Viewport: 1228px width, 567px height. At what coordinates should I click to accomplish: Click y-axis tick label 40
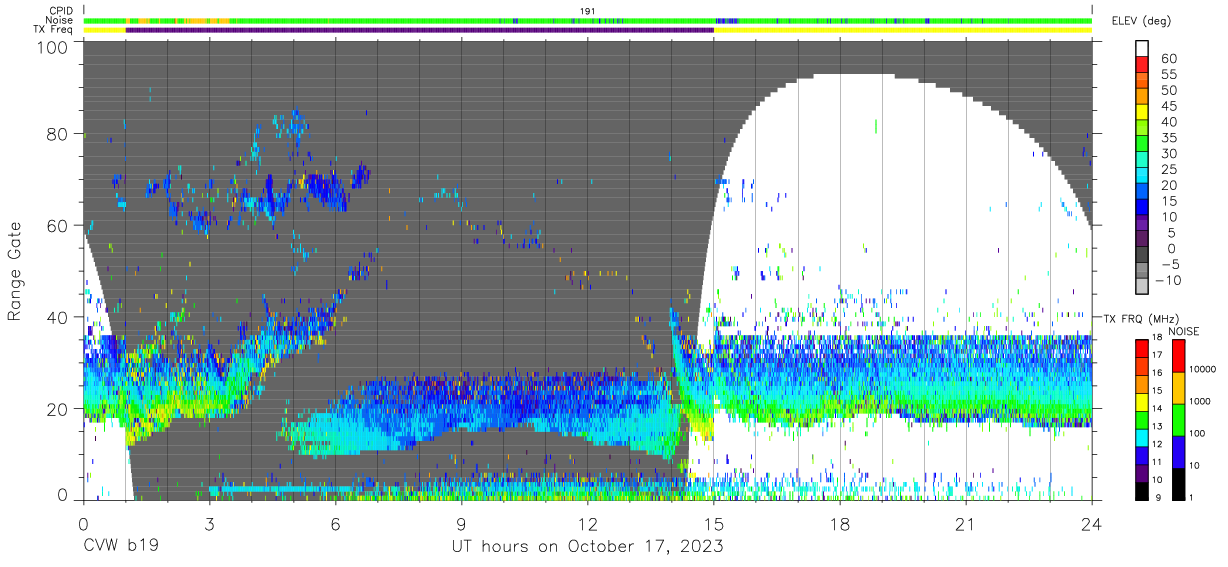click(x=58, y=317)
